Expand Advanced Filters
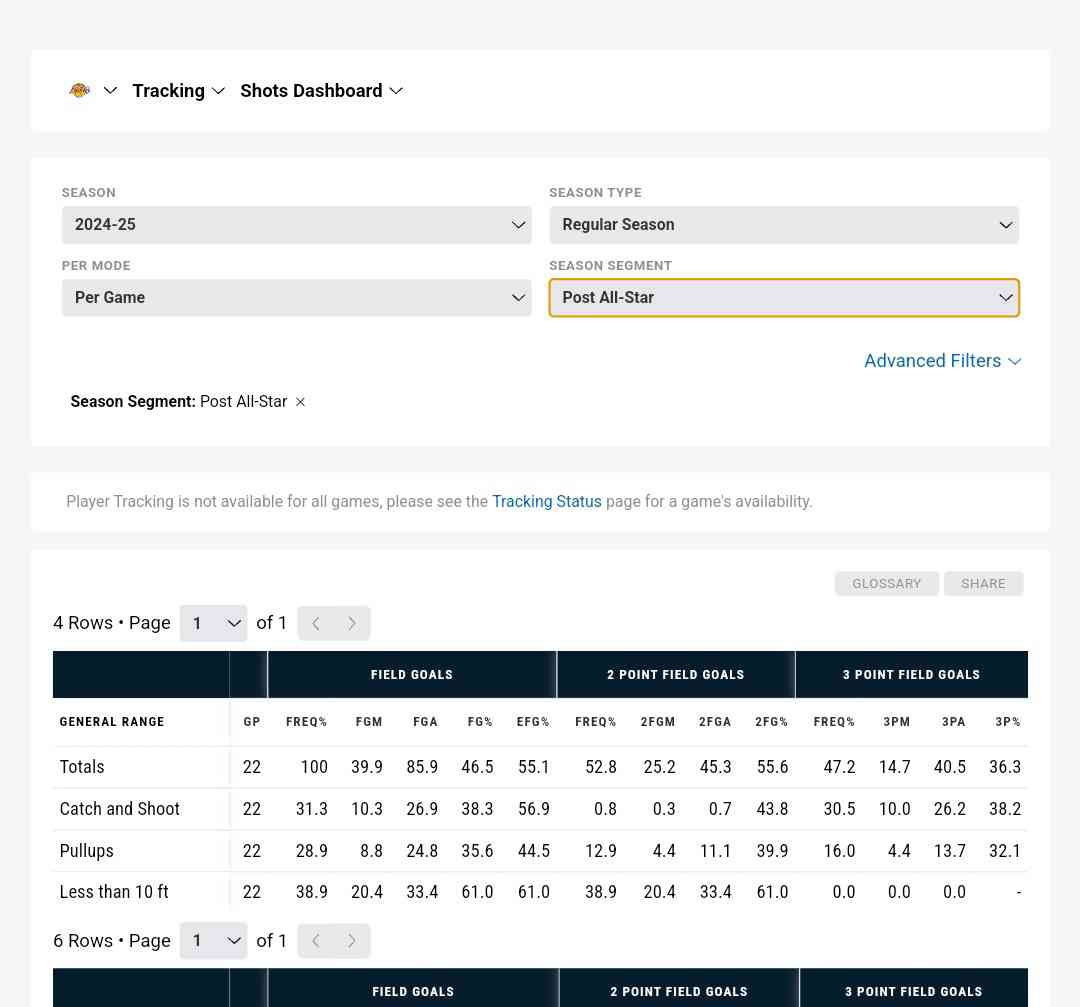 click(942, 361)
